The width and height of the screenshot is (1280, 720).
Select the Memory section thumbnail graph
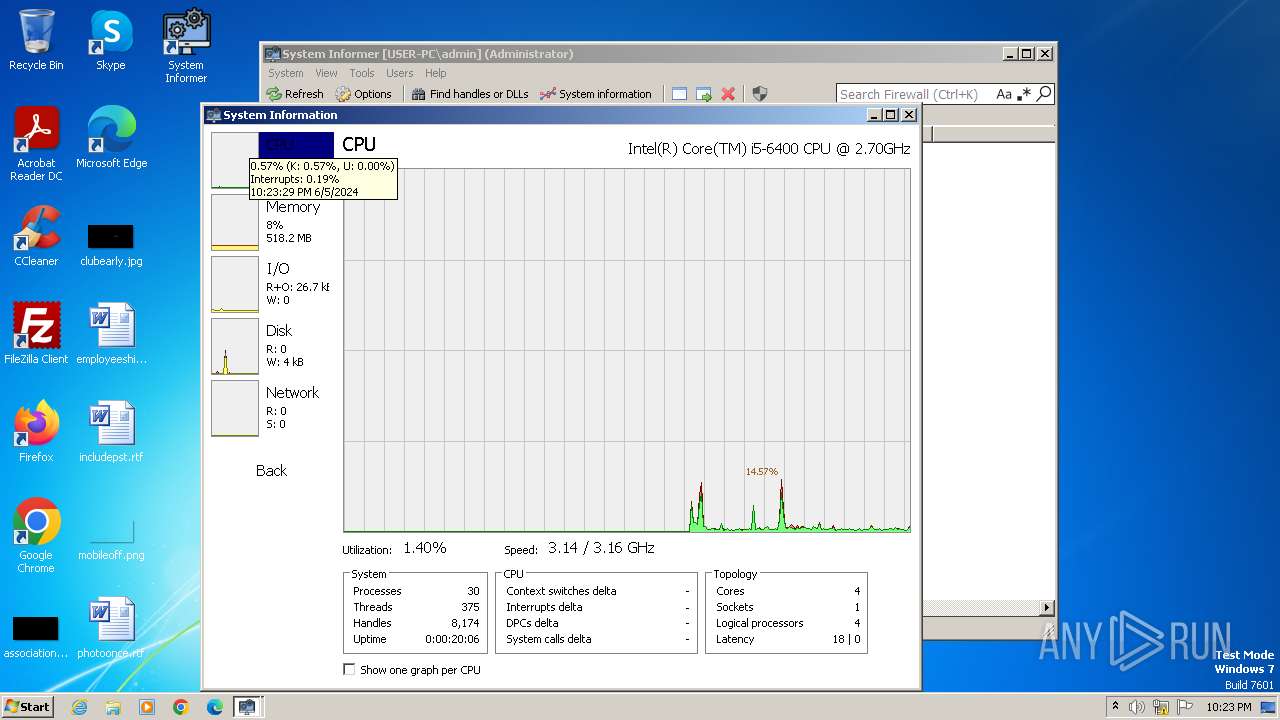pyautogui.click(x=235, y=222)
